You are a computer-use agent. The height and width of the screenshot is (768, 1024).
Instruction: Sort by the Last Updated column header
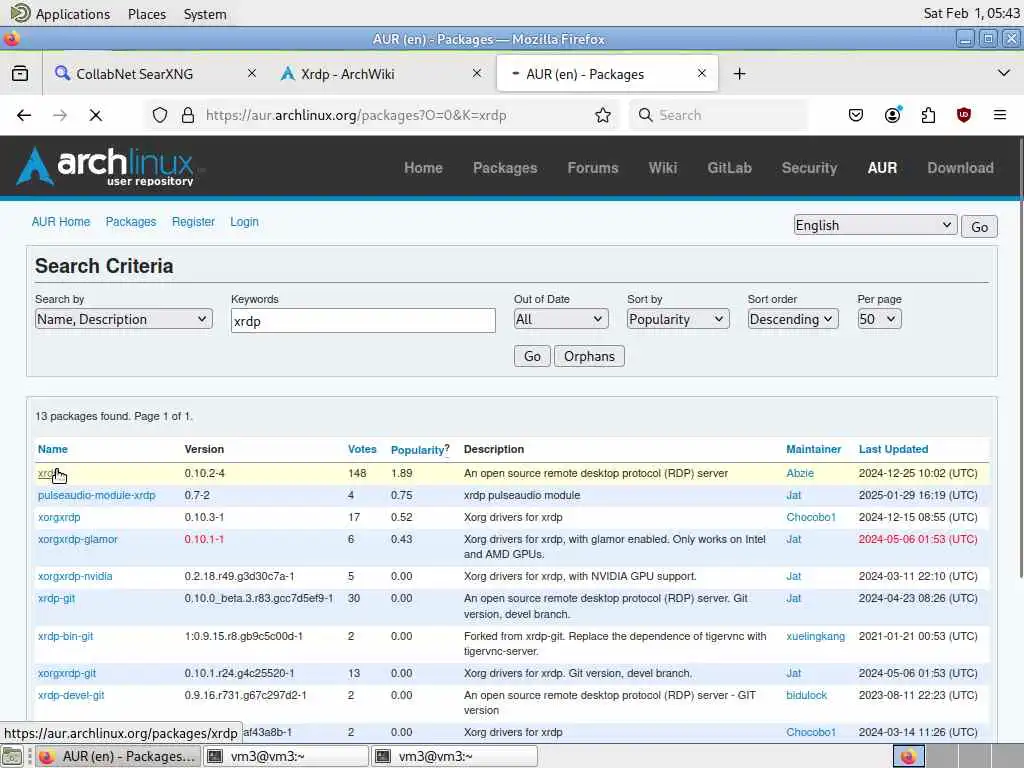point(893,449)
